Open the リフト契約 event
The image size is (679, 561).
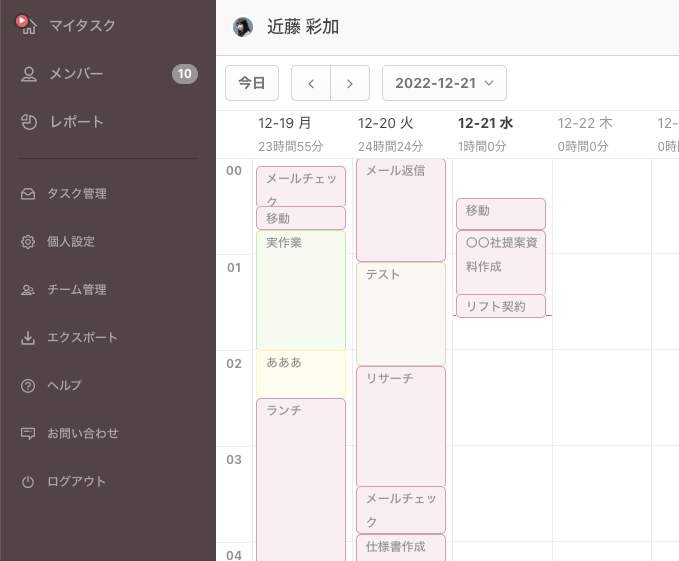pyautogui.click(x=501, y=306)
